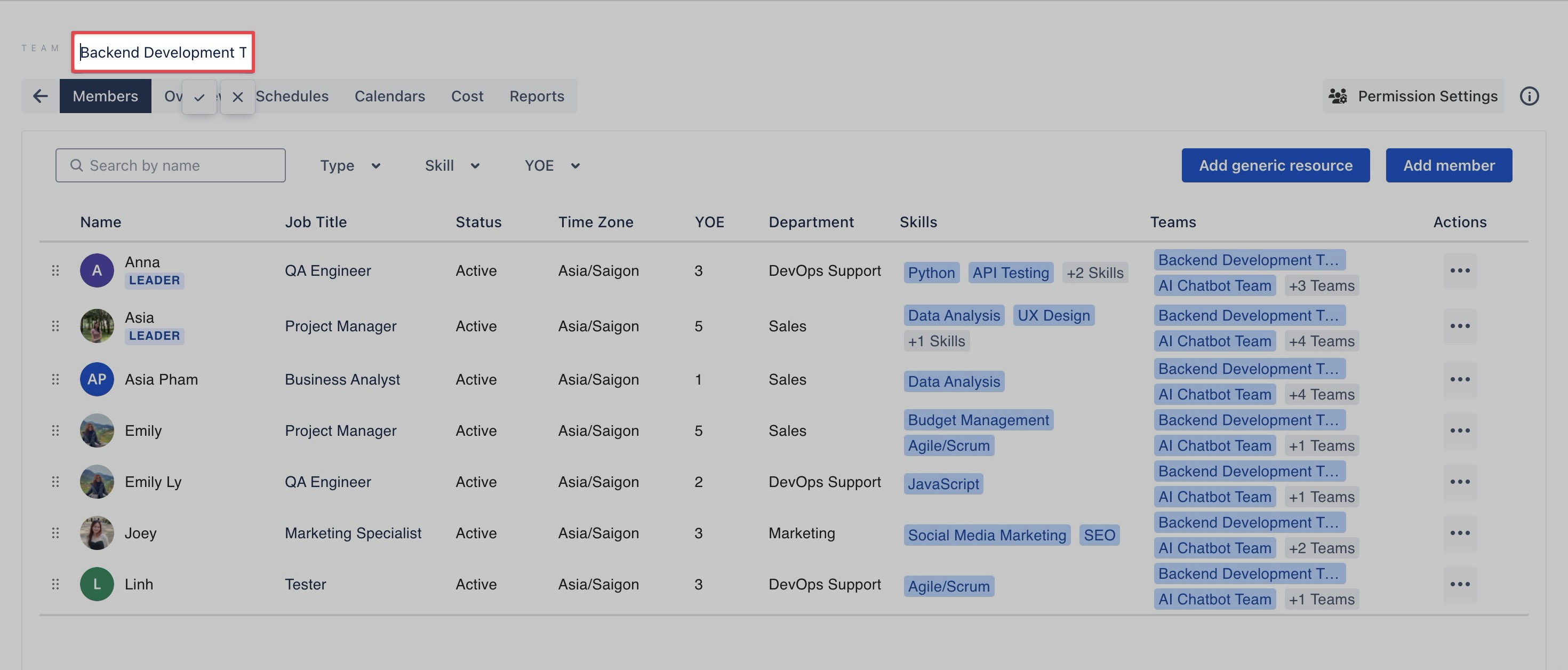1568x670 pixels.
Task: Cancel team name edit with X icon
Action: [237, 97]
